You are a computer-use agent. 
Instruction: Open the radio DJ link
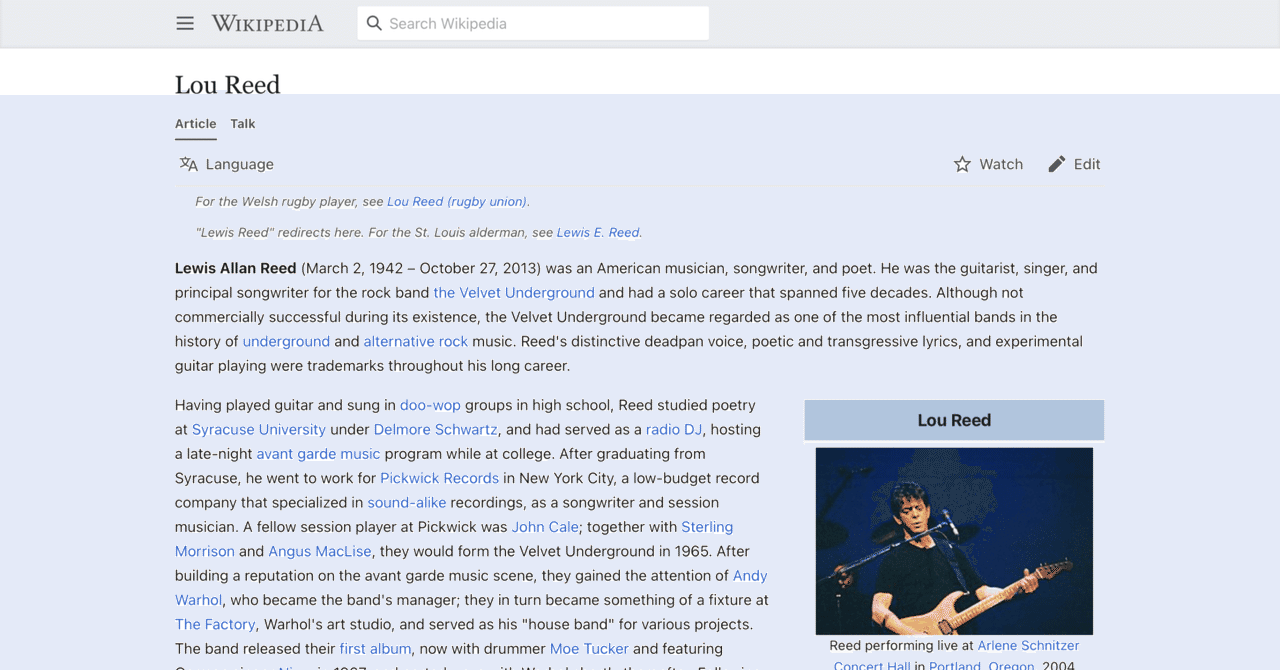coord(674,430)
